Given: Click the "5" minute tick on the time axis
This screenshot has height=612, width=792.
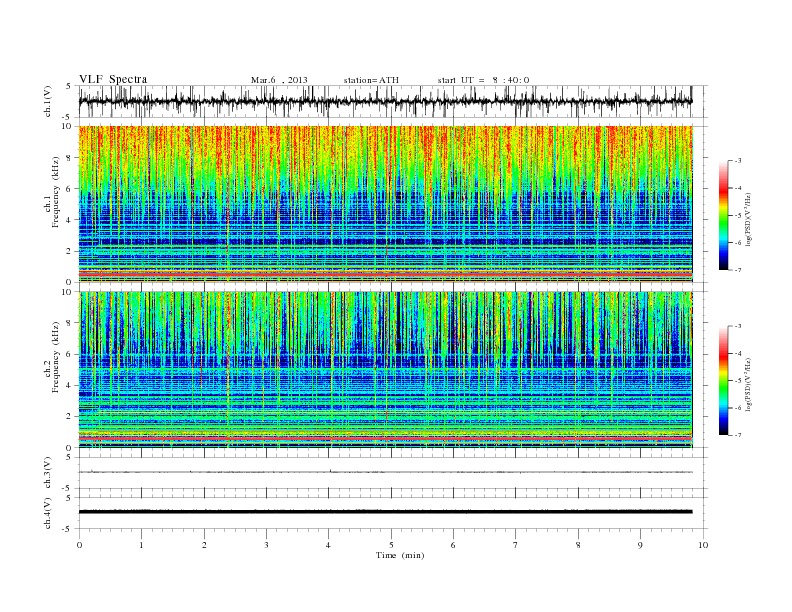Looking at the screenshot, I should tap(391, 545).
